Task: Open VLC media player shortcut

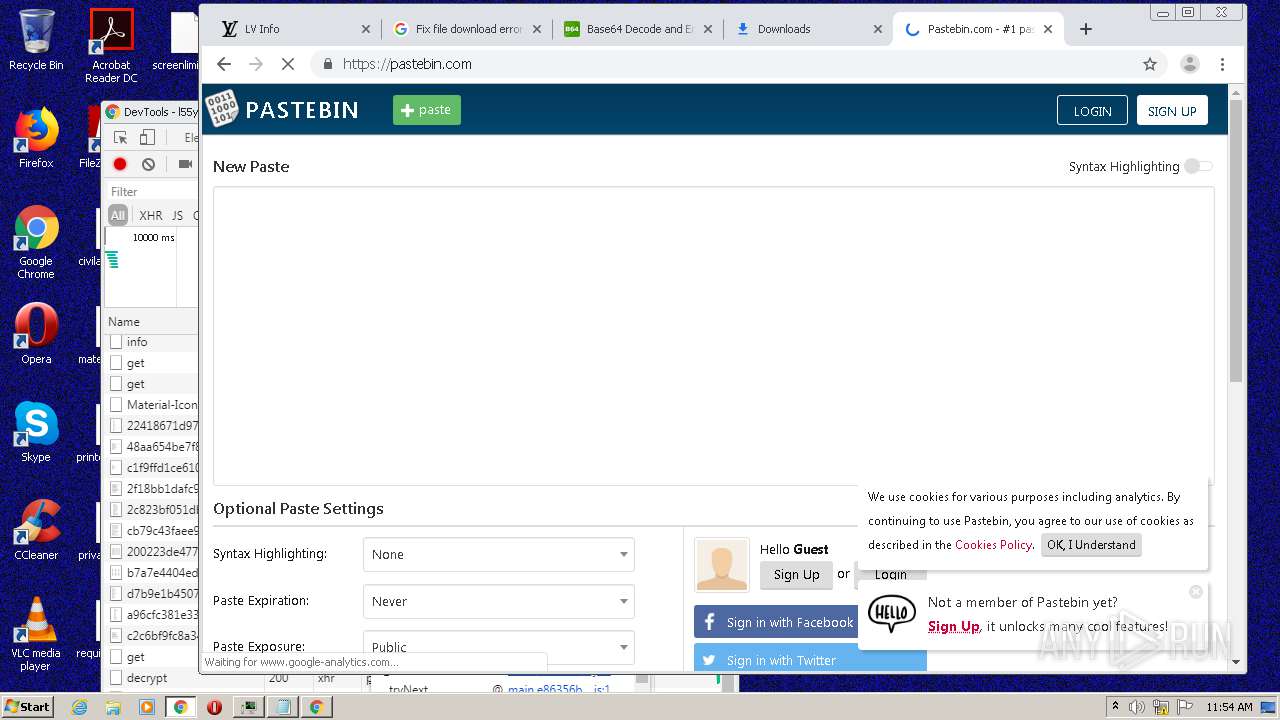Action: [36, 634]
